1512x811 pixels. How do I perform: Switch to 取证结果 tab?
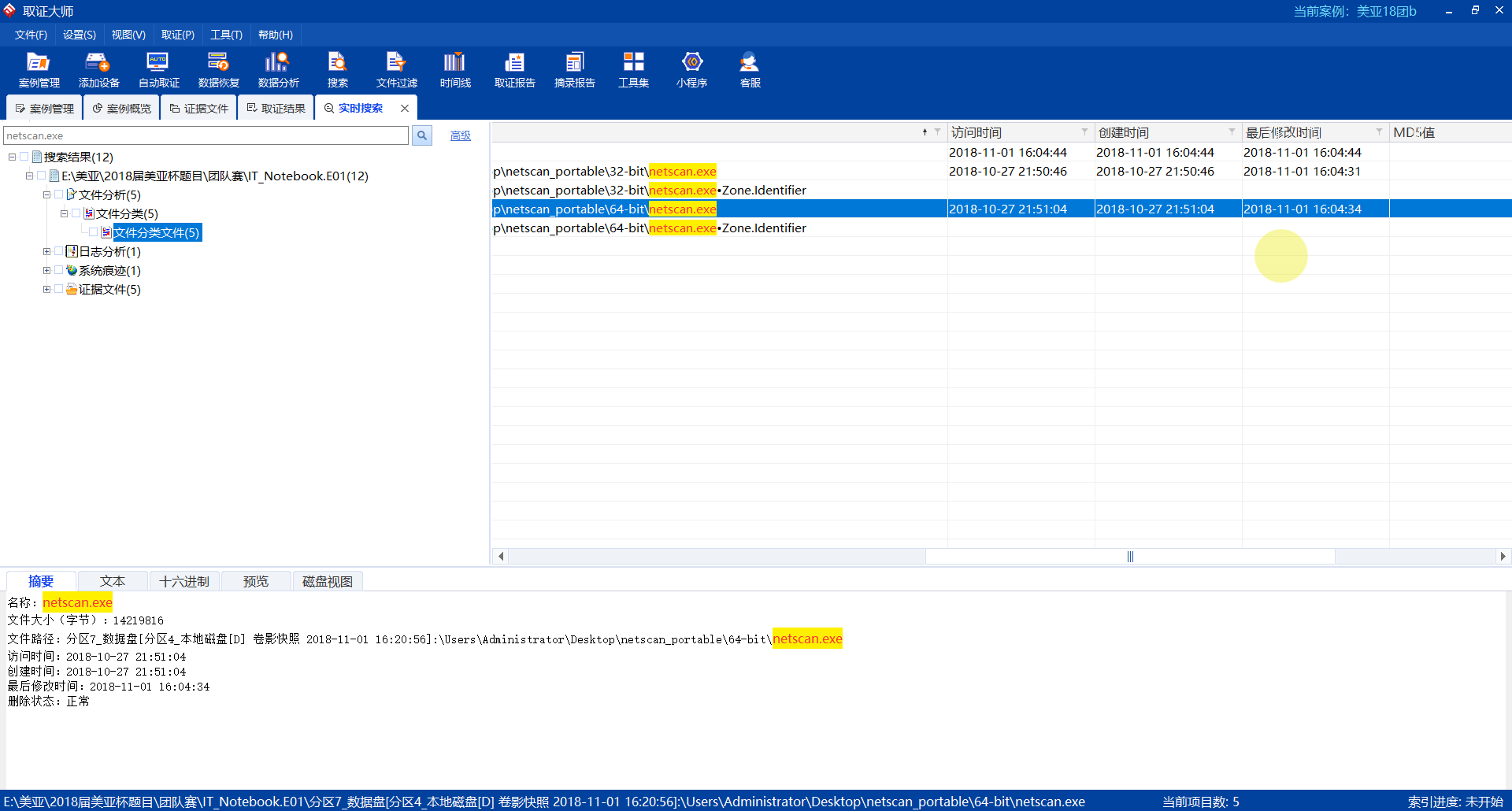click(x=276, y=108)
